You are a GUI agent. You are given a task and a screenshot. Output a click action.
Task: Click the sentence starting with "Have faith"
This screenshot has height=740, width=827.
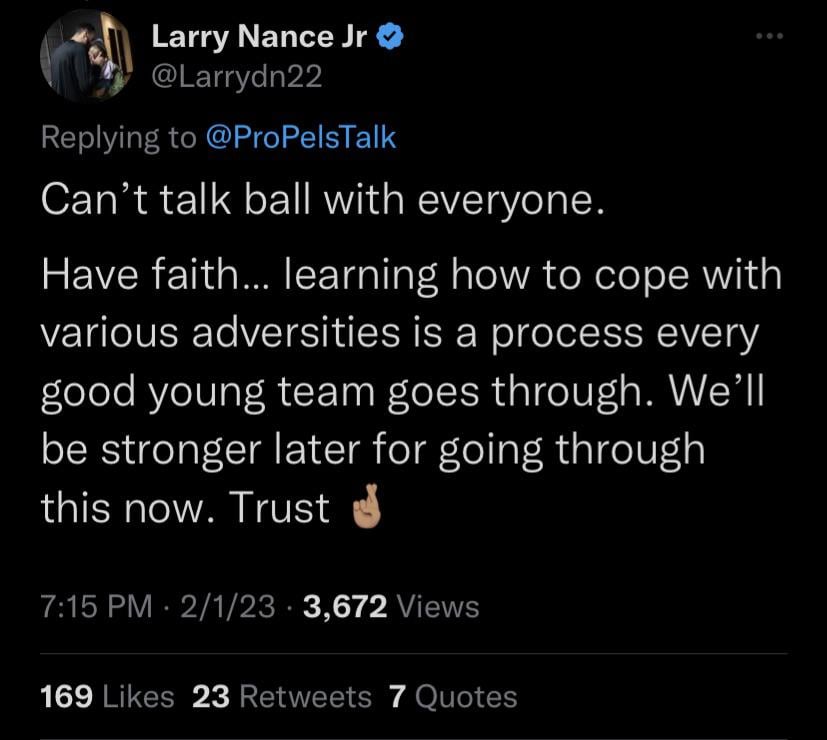[410, 276]
